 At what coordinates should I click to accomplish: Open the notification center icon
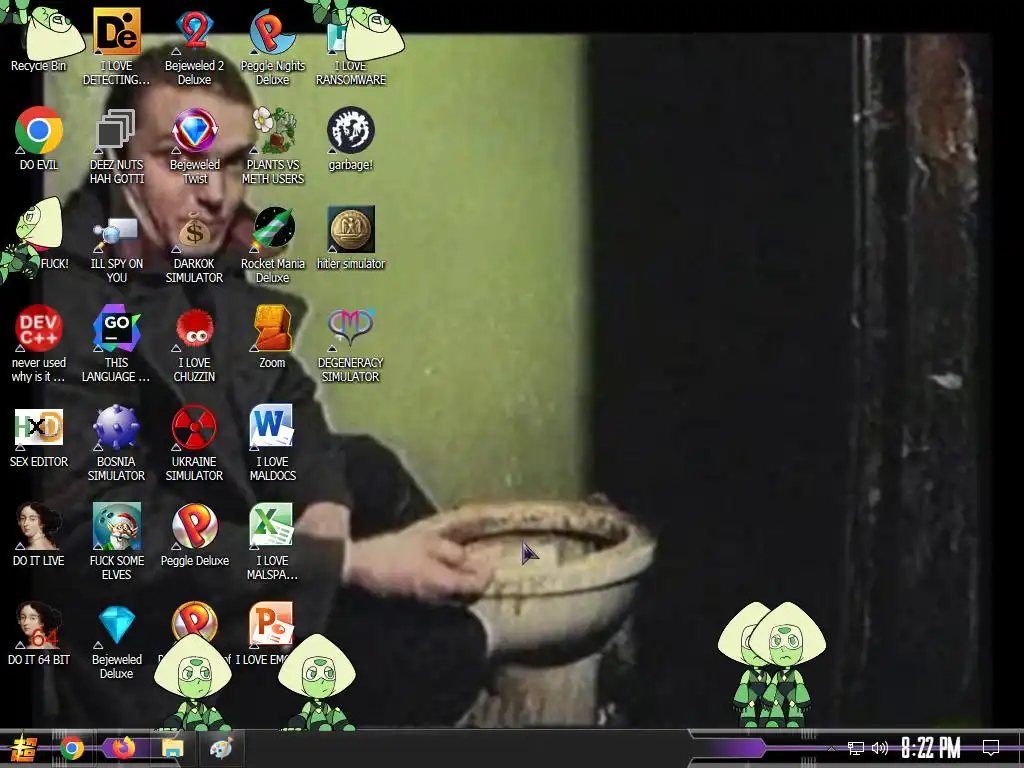[991, 748]
